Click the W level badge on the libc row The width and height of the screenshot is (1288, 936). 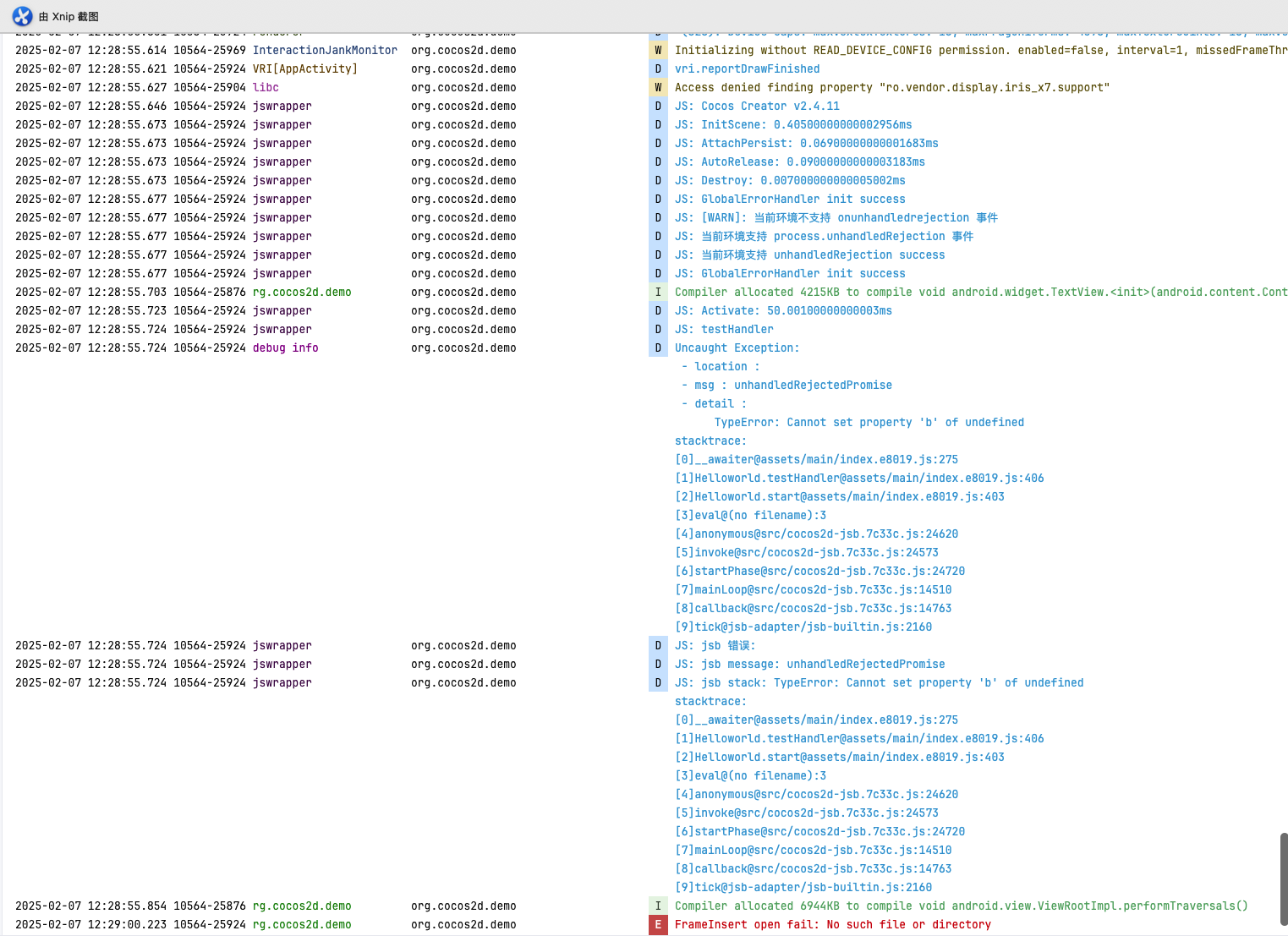pyautogui.click(x=658, y=88)
